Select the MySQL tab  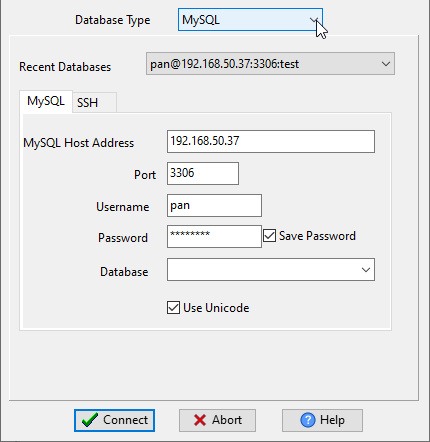click(x=46, y=101)
